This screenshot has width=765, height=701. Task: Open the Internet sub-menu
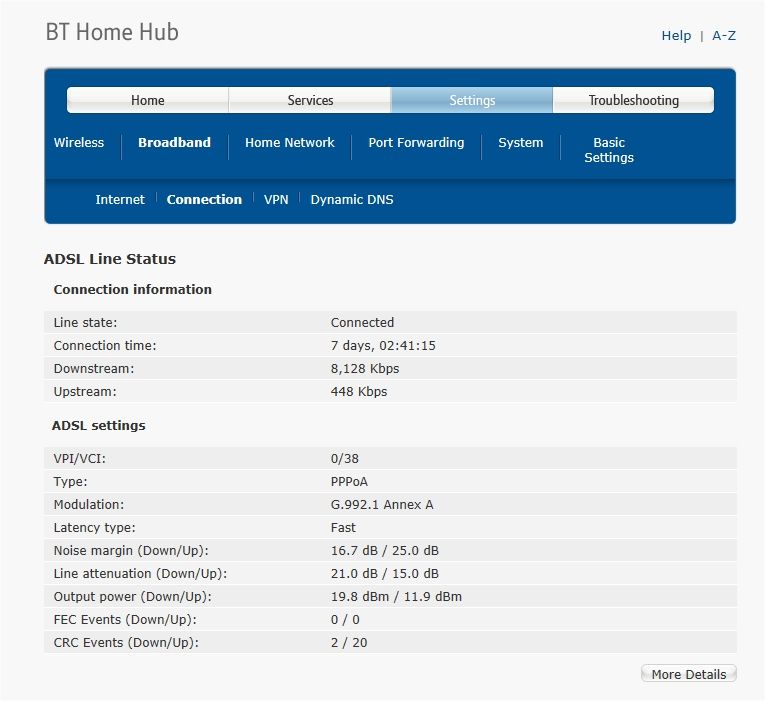click(x=120, y=200)
